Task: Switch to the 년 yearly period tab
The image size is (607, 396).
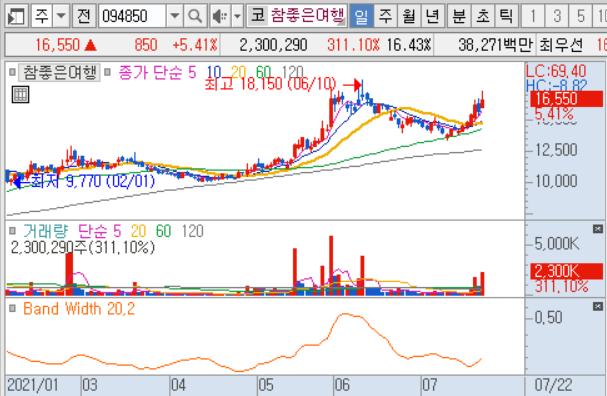Action: click(432, 16)
